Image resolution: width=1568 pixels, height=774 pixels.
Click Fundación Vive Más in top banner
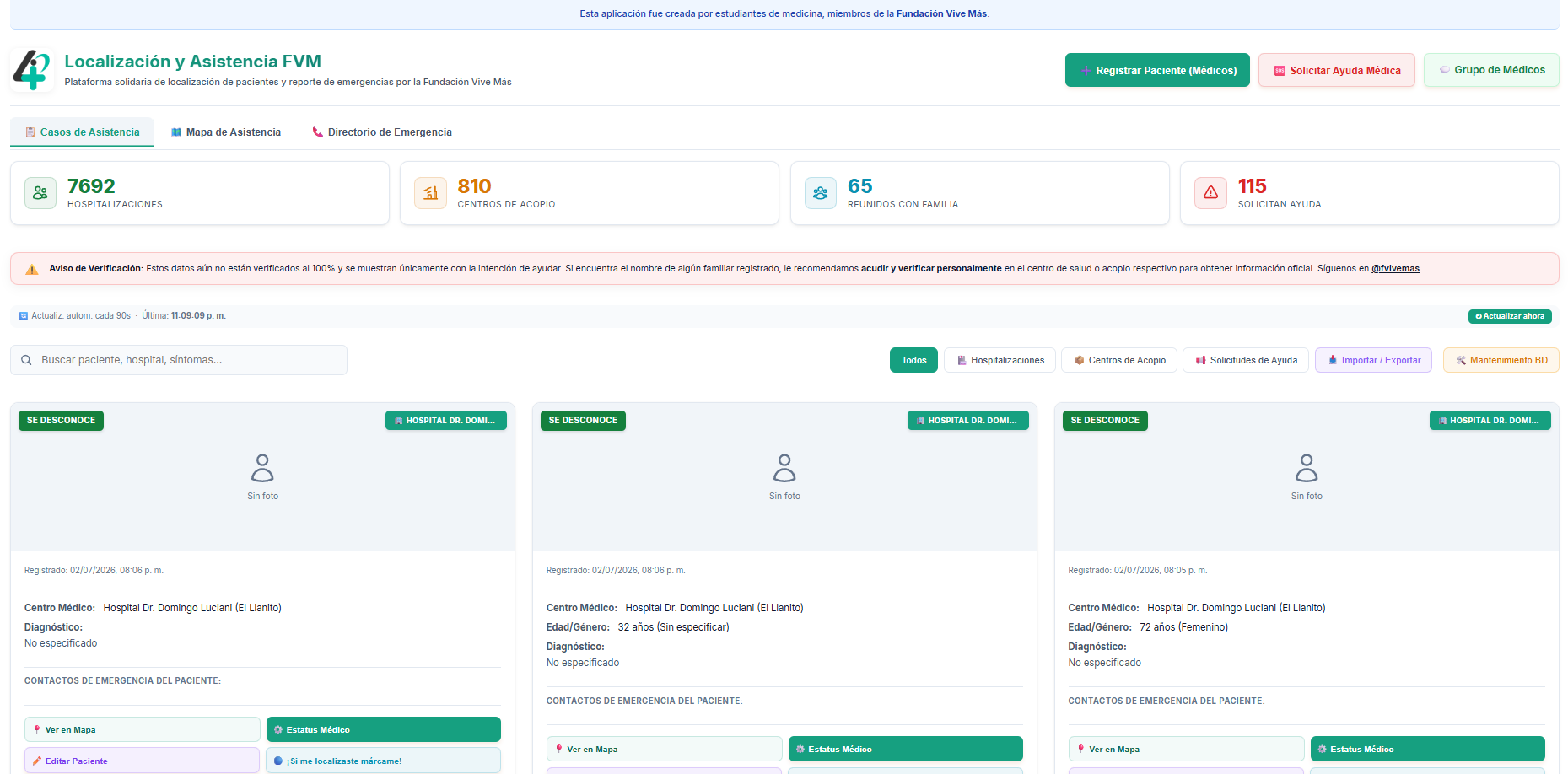941,13
